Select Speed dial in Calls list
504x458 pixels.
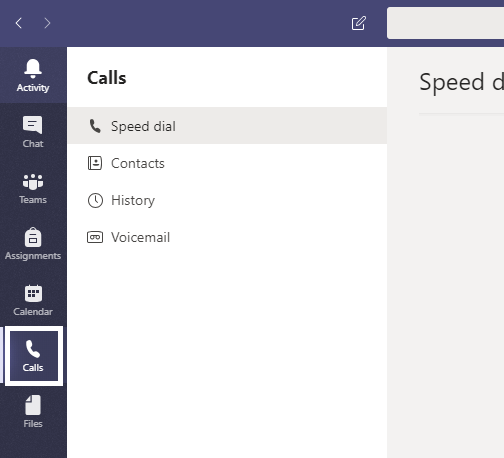point(227,126)
